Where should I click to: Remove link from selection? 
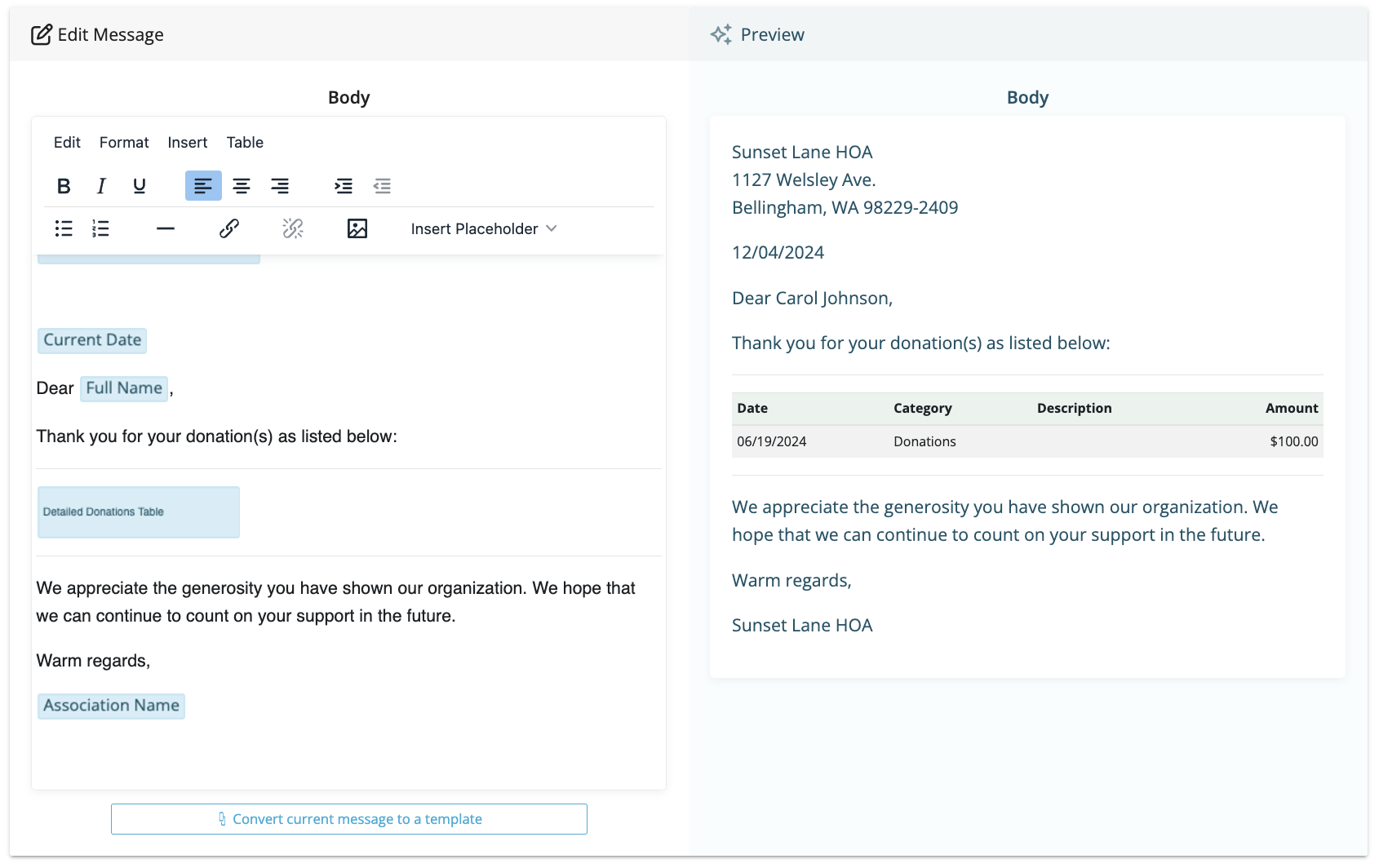coord(293,228)
